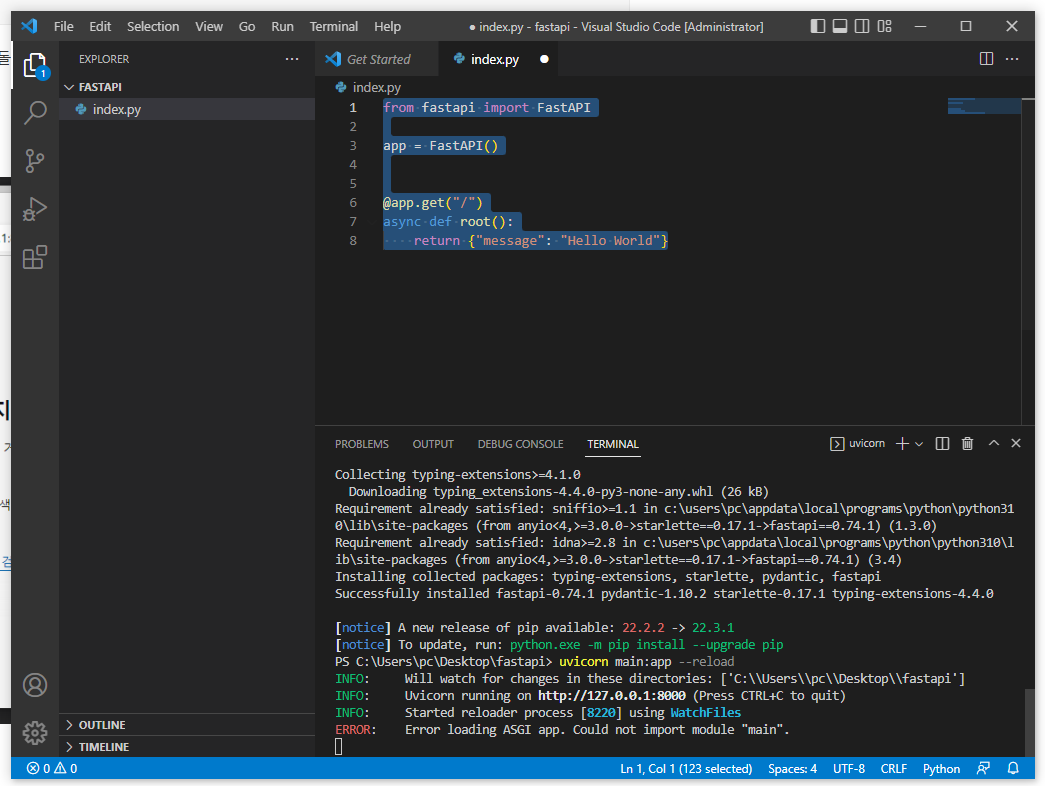Screen dimensions: 1045x786
Task: Open the http://127.0.0.1:8000 link in terminal
Action: pos(611,695)
